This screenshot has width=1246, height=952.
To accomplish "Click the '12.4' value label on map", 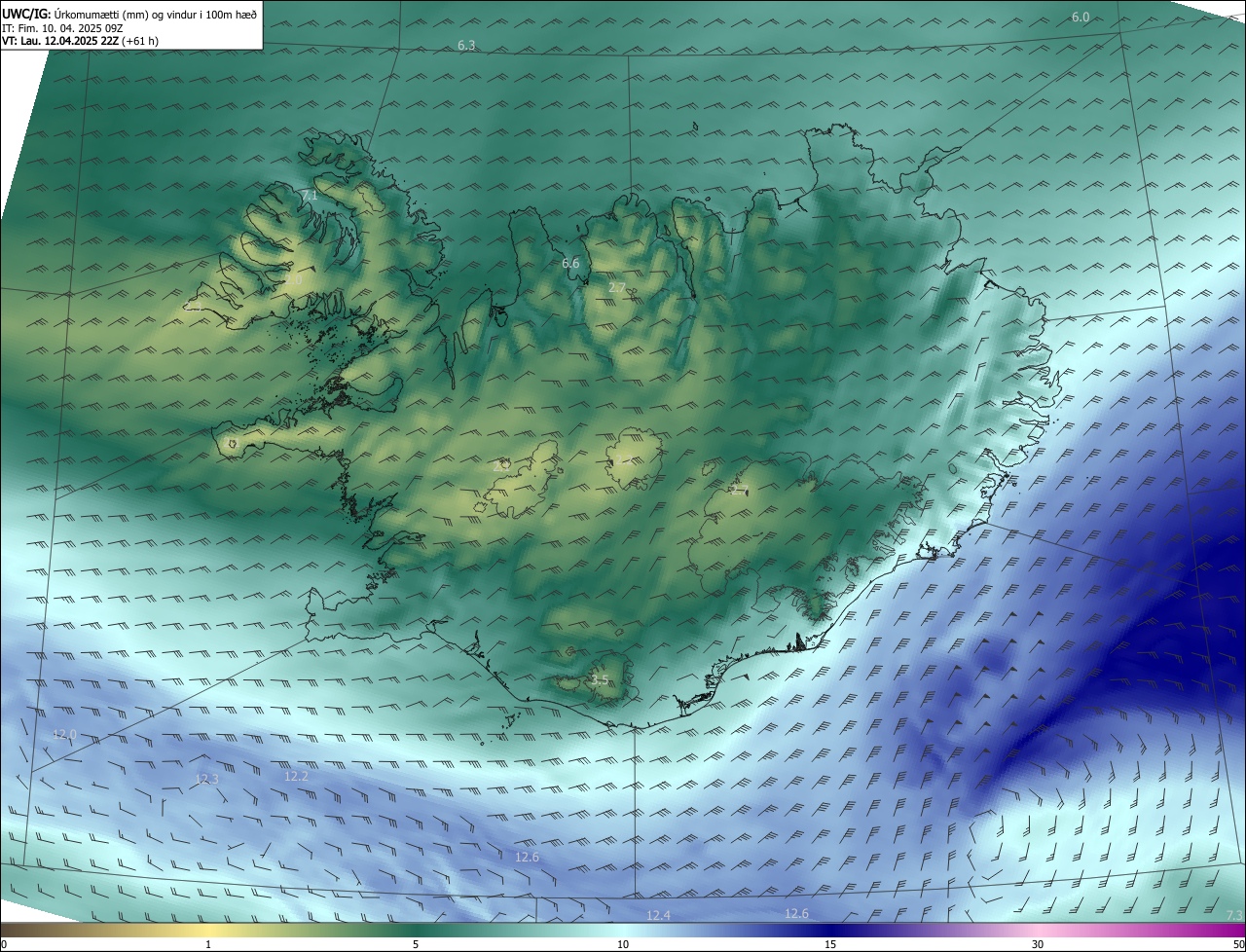I will coord(658,915).
